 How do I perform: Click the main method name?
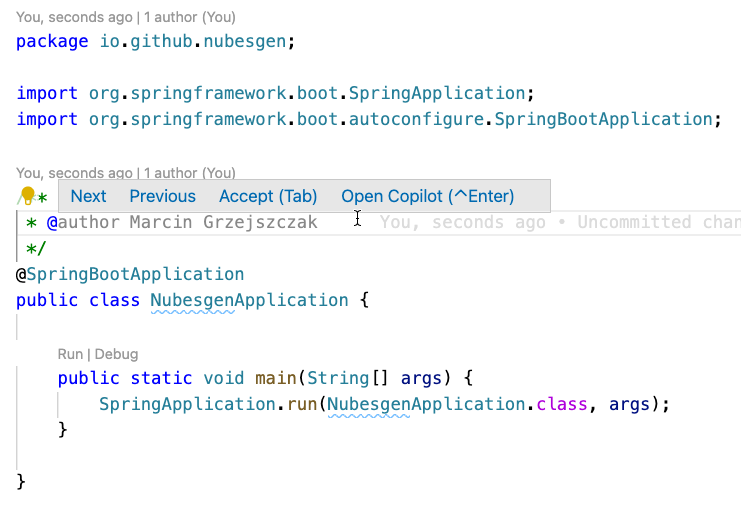[x=276, y=379]
